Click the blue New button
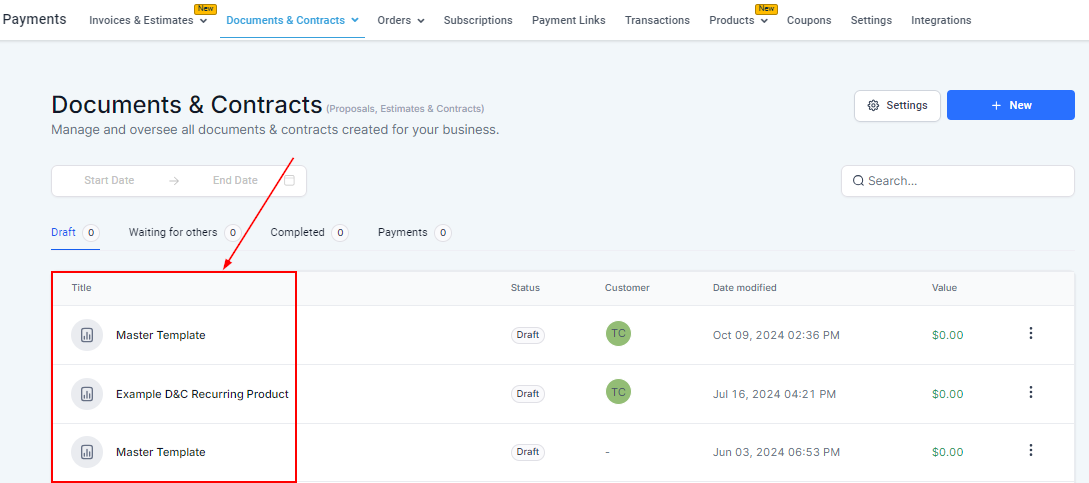Screen dimensions: 1089x483 click(1010, 105)
